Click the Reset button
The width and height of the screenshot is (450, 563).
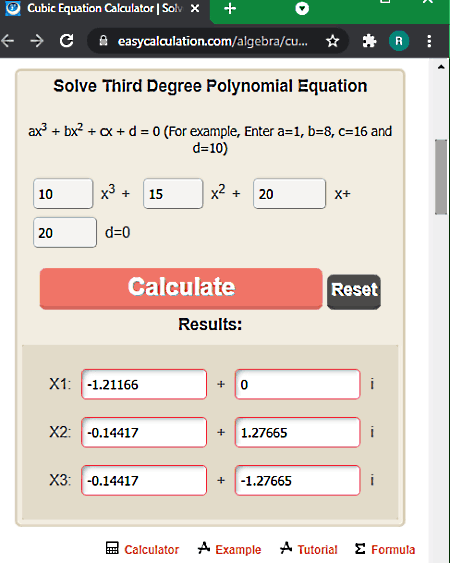[354, 291]
